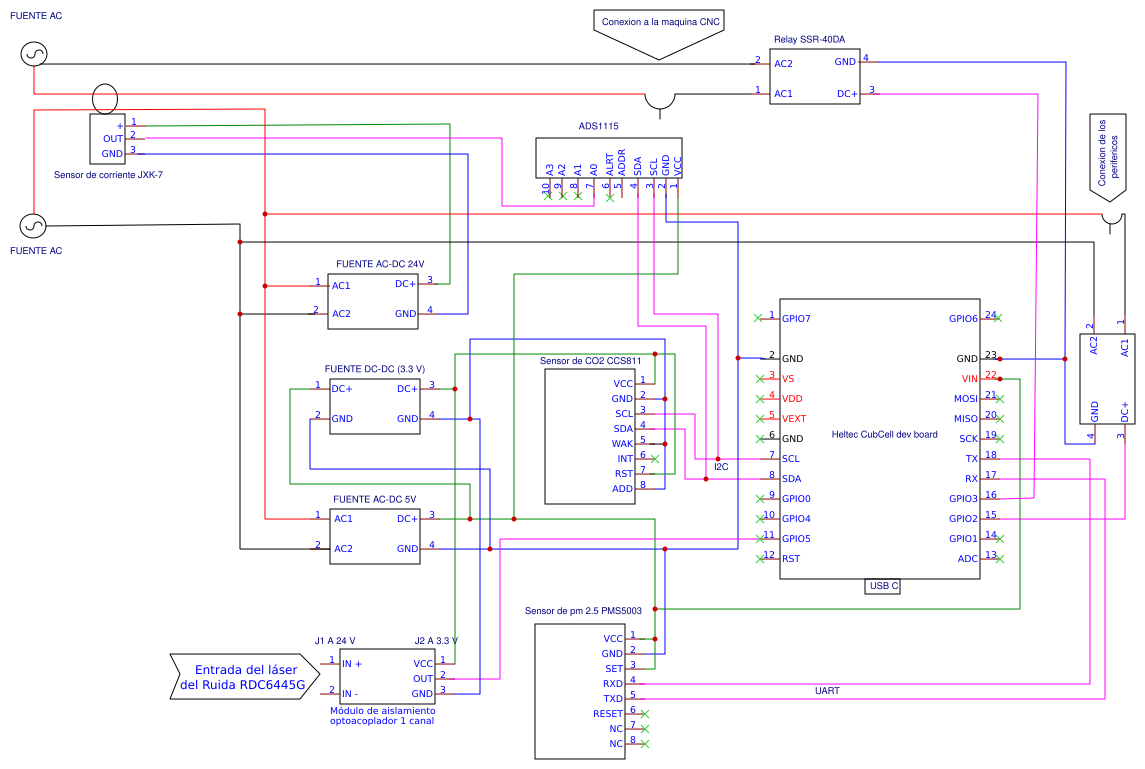
Task: Click the I2C bus label
Action: tap(720, 468)
